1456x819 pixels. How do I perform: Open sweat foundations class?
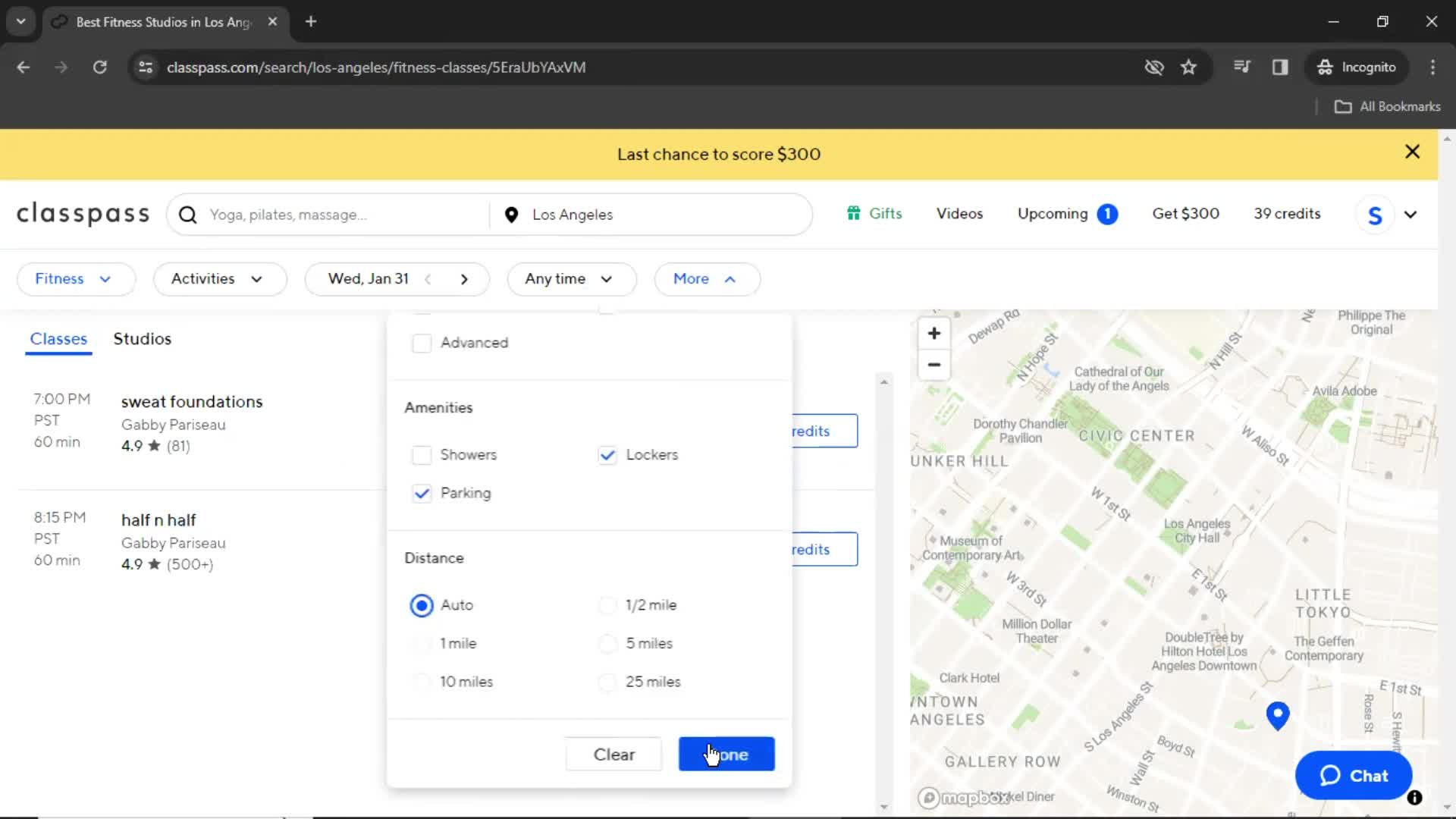click(192, 402)
